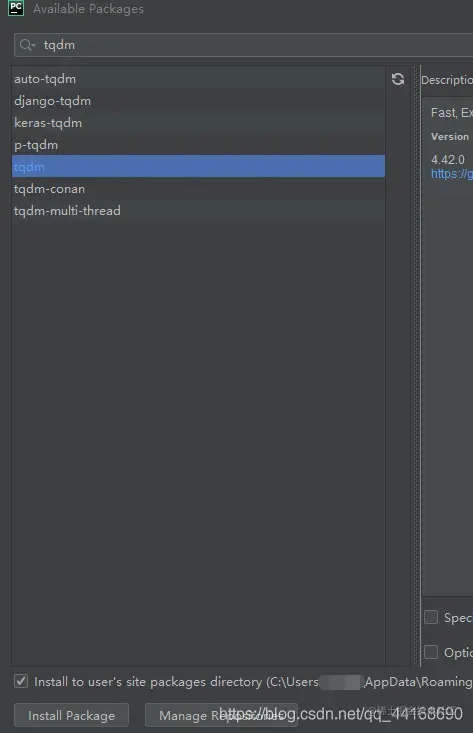Pick tqdm-conan from results
This screenshot has height=733, width=473.
(x=198, y=188)
